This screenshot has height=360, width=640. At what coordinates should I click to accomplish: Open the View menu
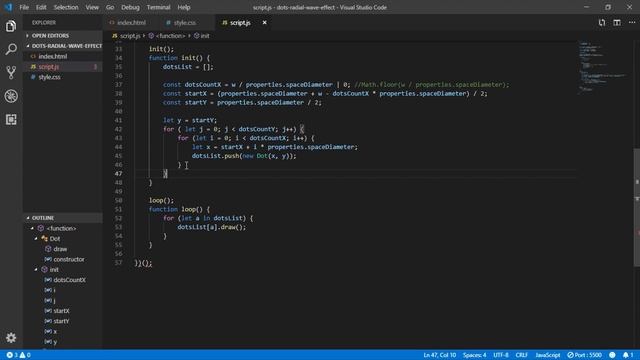(92, 7)
